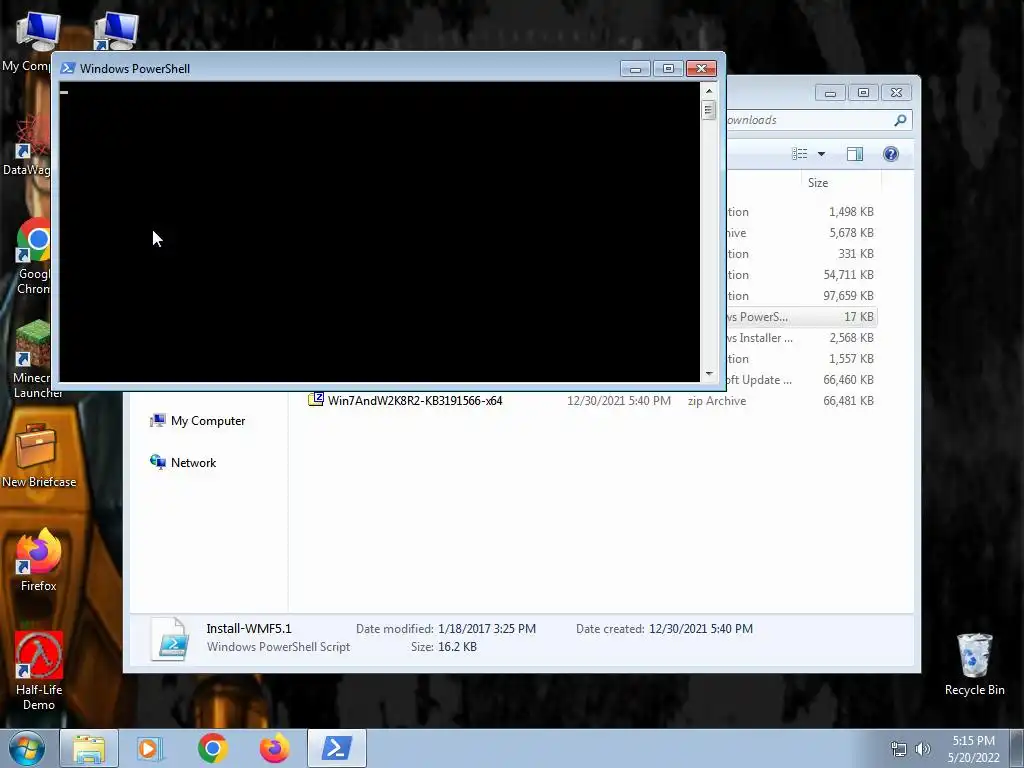
Task: Select the row sized 1,557 KB
Action: [x=801, y=359]
